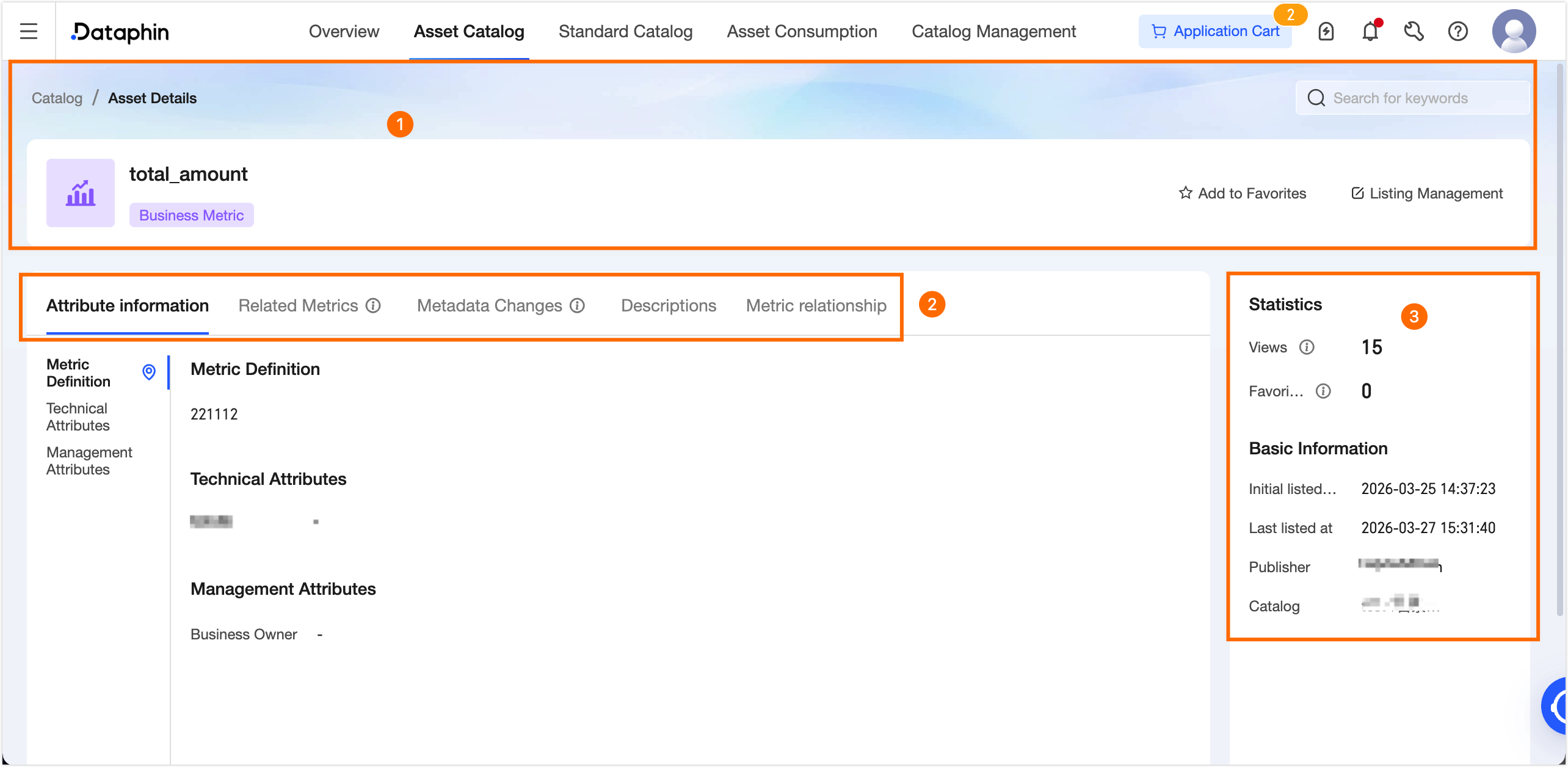Screen dimensions: 1568x767
Task: Click the total_amount metric chart icon
Action: click(81, 193)
